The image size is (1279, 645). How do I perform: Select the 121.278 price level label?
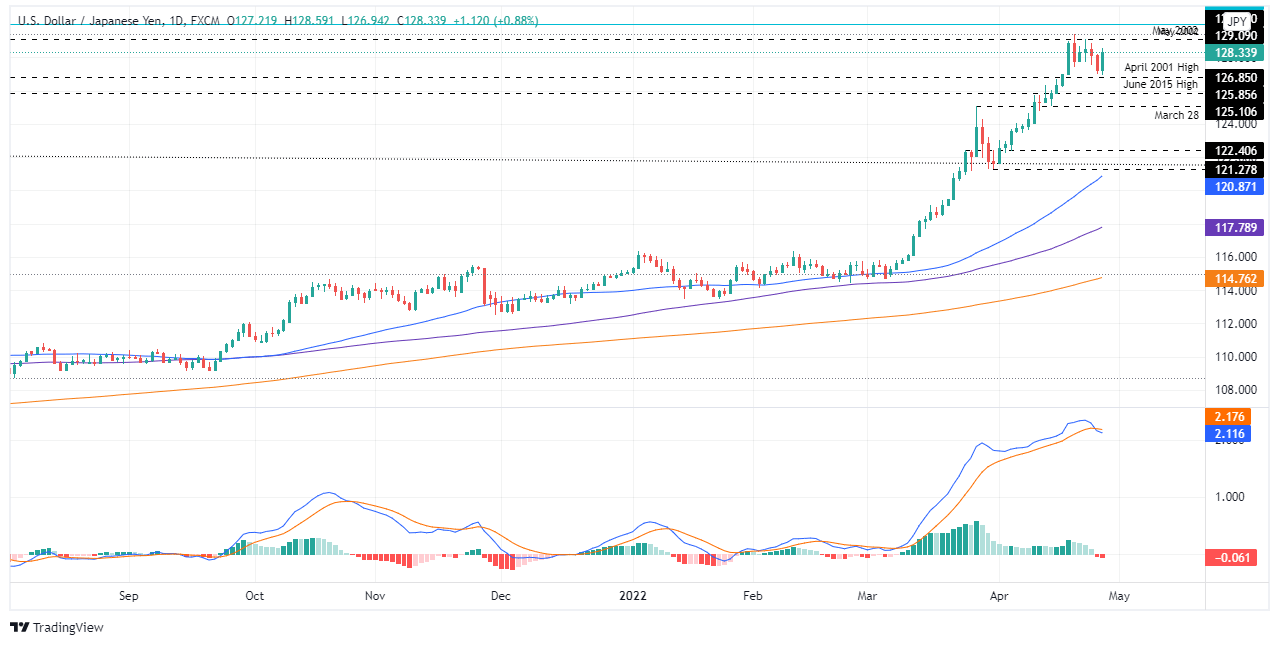coord(1236,169)
